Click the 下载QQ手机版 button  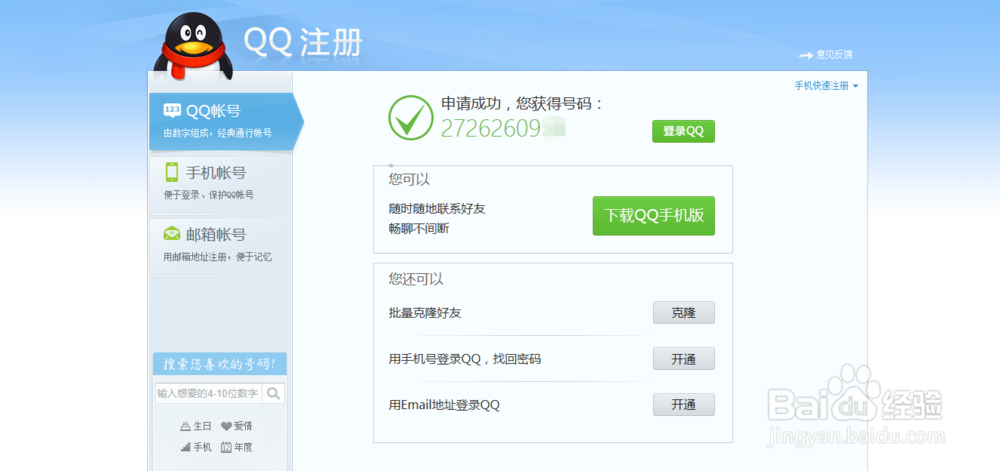point(654,215)
